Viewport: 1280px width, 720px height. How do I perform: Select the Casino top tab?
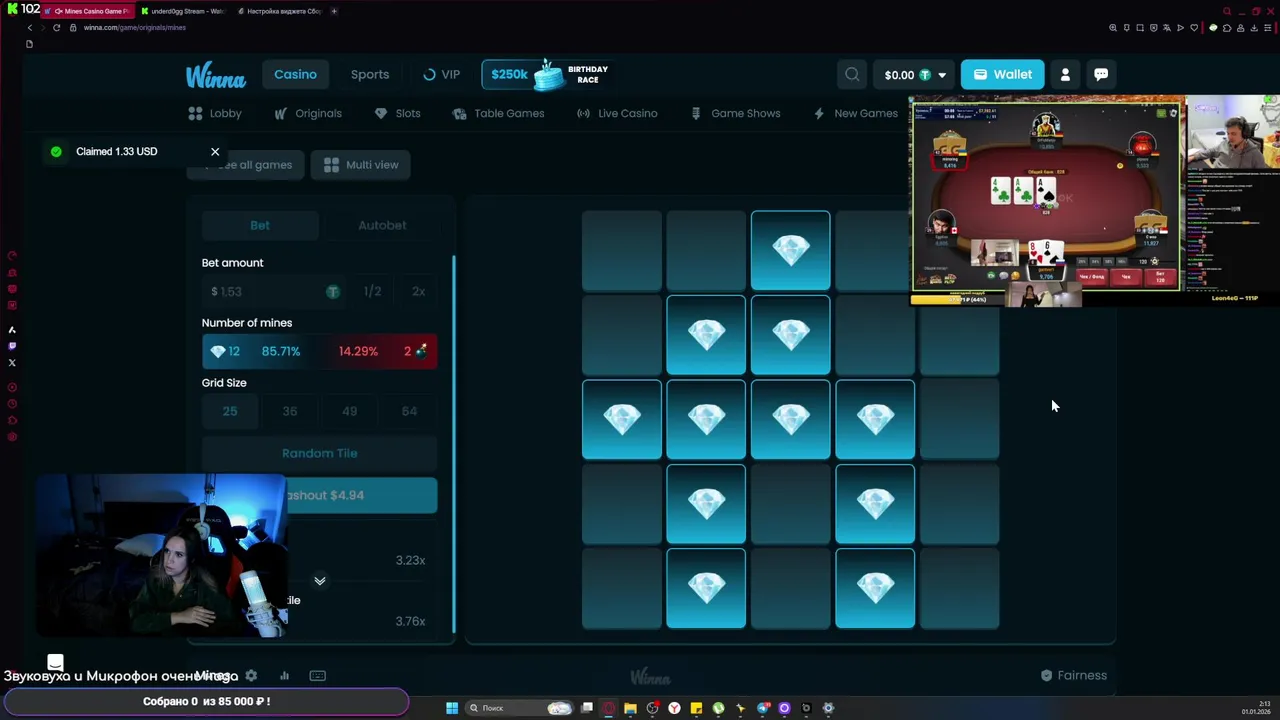[x=295, y=74]
